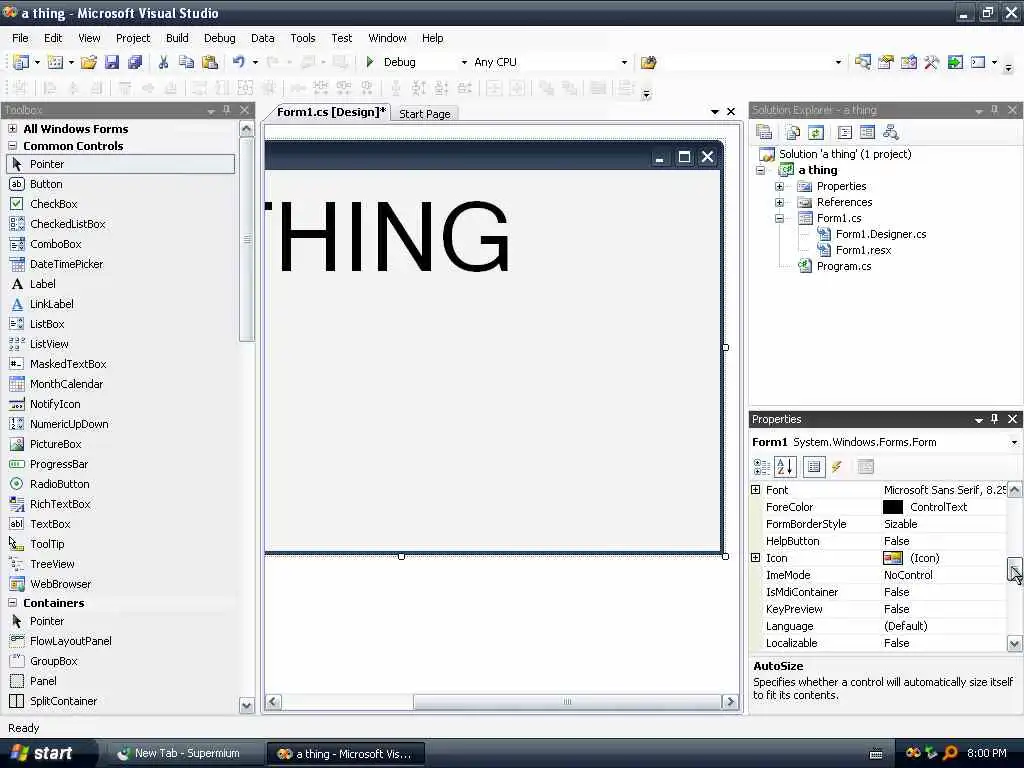Show Events with lightning bolt icon
This screenshot has width=1024, height=768.
tap(837, 467)
